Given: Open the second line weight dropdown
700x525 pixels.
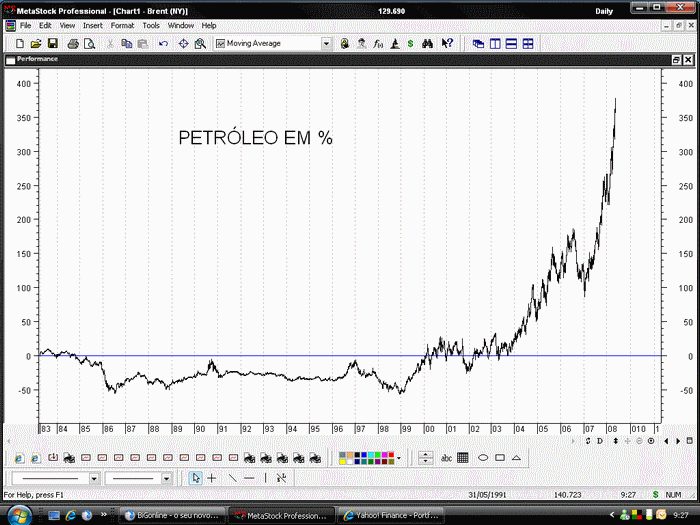Looking at the screenshot, I should 166,479.
